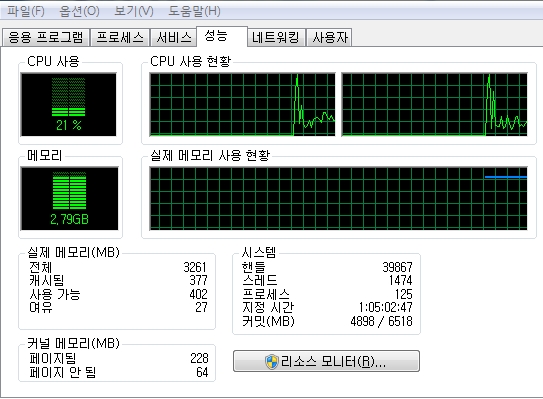Click the 커밋(MB) value 4898 / 6518
This screenshot has height=399, width=543.
(x=381, y=321)
